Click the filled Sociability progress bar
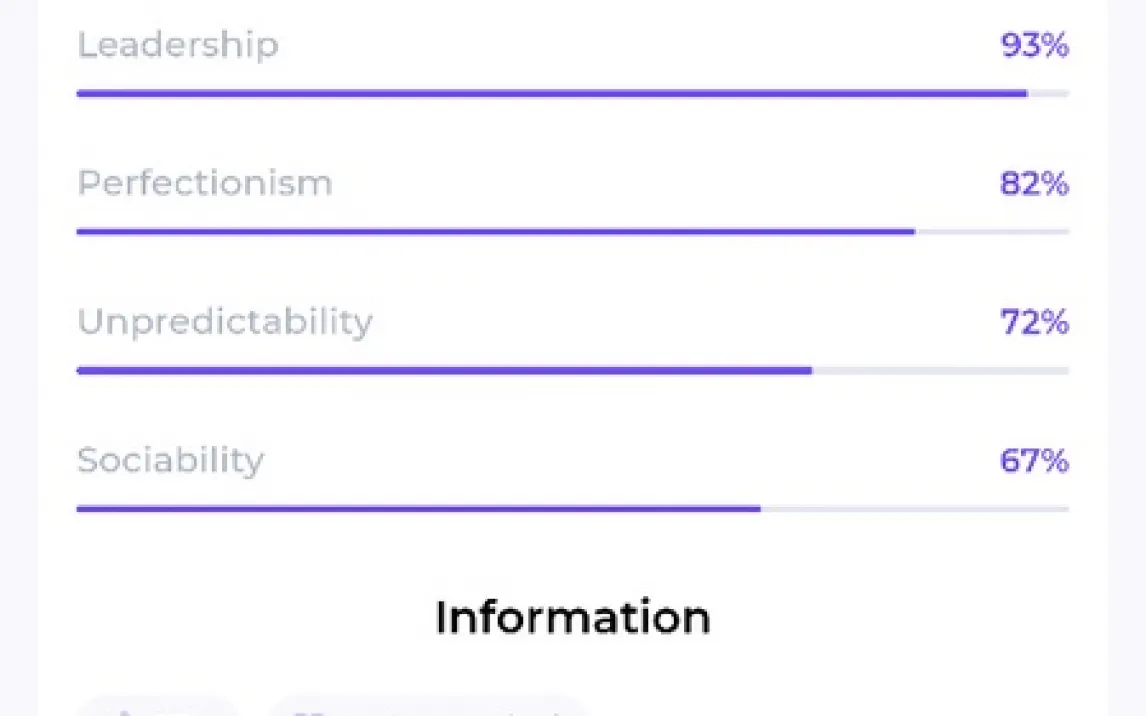The image size is (1146, 716). pos(418,508)
